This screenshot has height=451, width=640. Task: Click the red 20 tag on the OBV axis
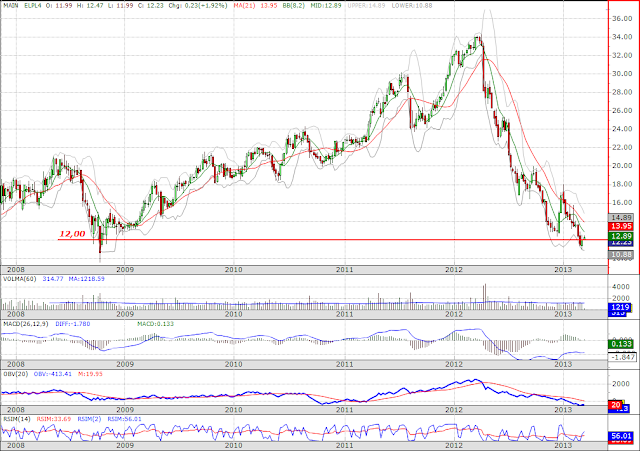click(x=616, y=405)
